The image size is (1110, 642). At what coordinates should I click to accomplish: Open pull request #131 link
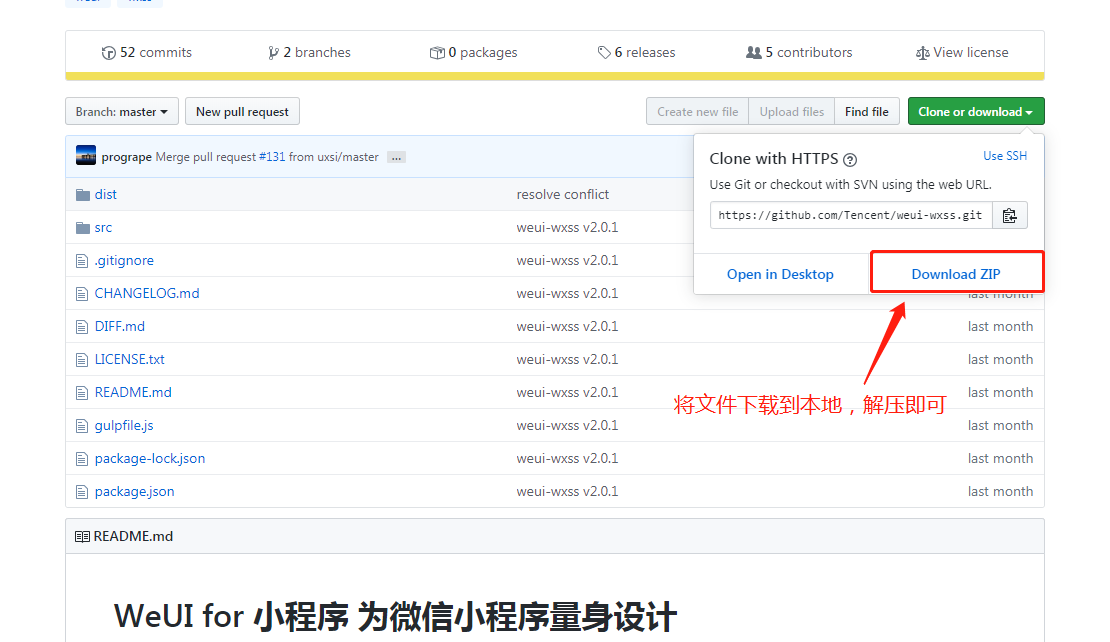point(272,157)
